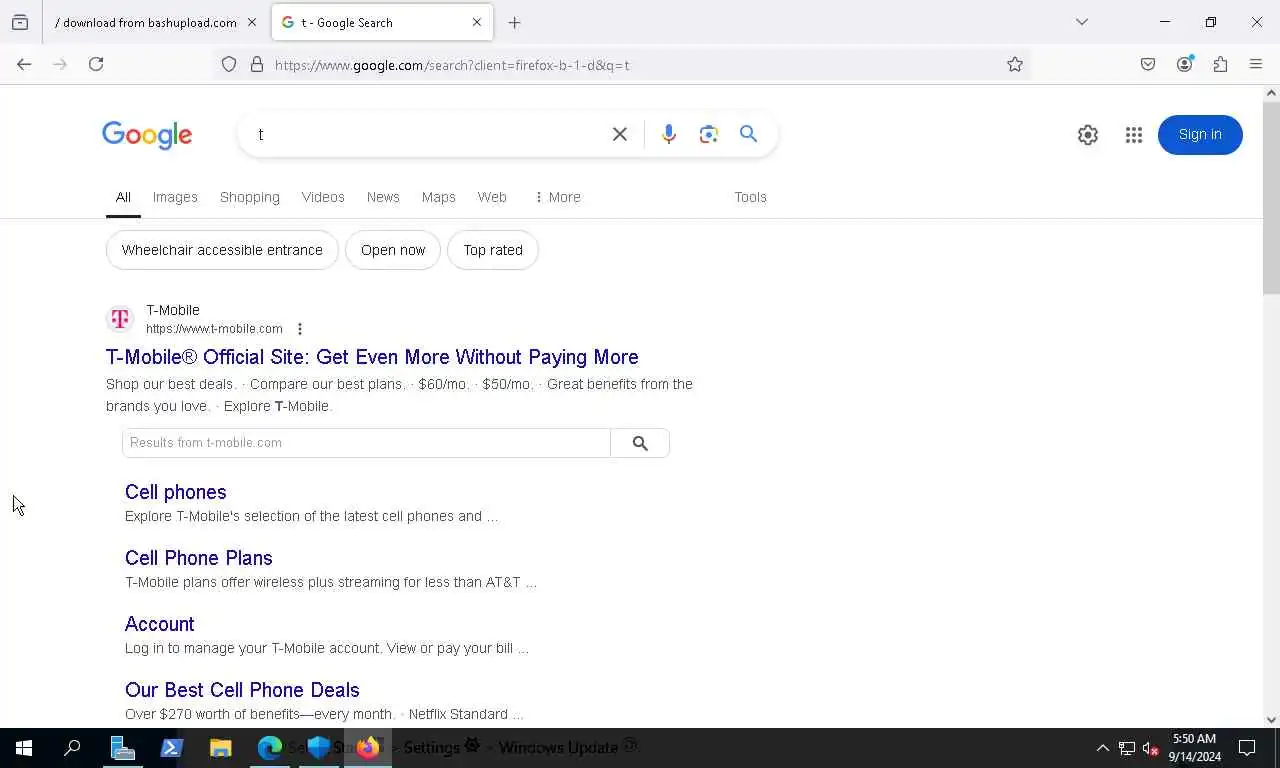Switch to the bashupload.com browser tab

pyautogui.click(x=145, y=22)
